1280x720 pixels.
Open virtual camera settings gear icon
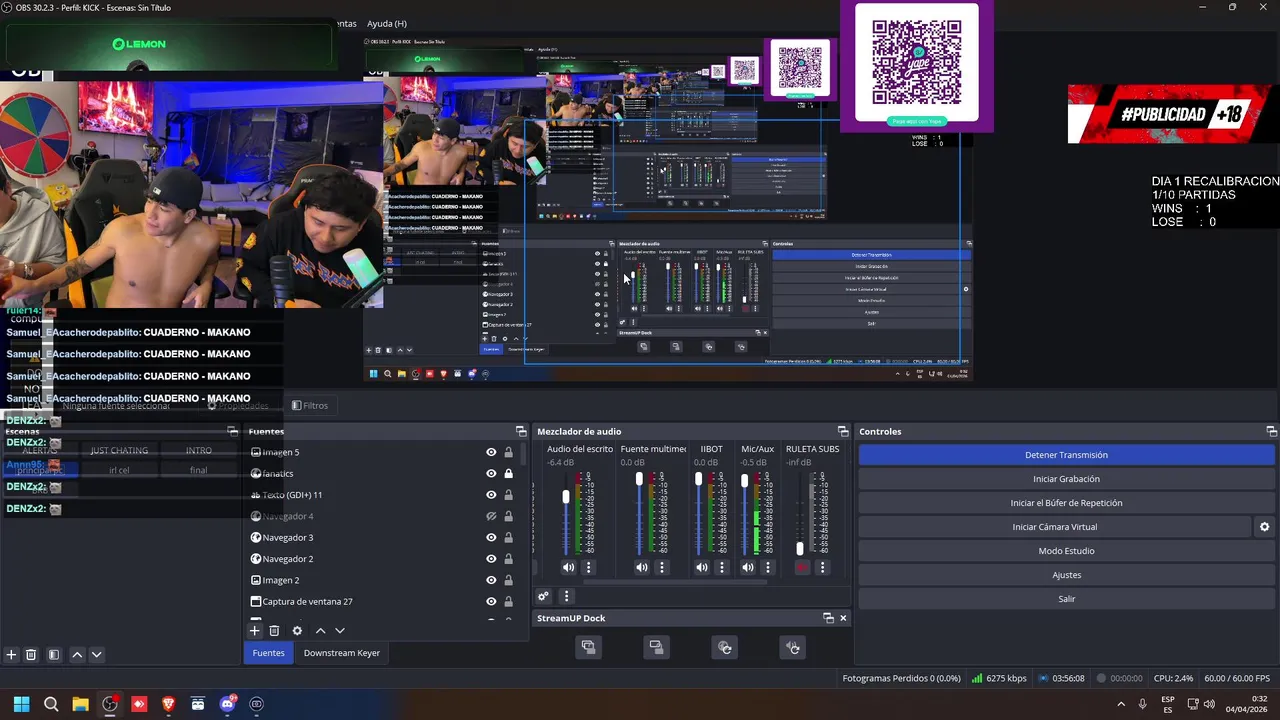tap(1264, 527)
